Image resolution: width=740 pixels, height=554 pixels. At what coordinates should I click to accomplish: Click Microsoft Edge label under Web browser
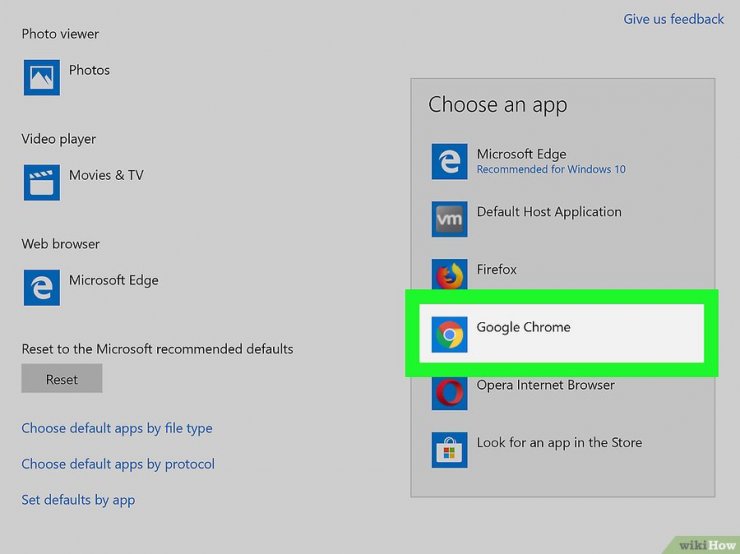pyautogui.click(x=114, y=280)
